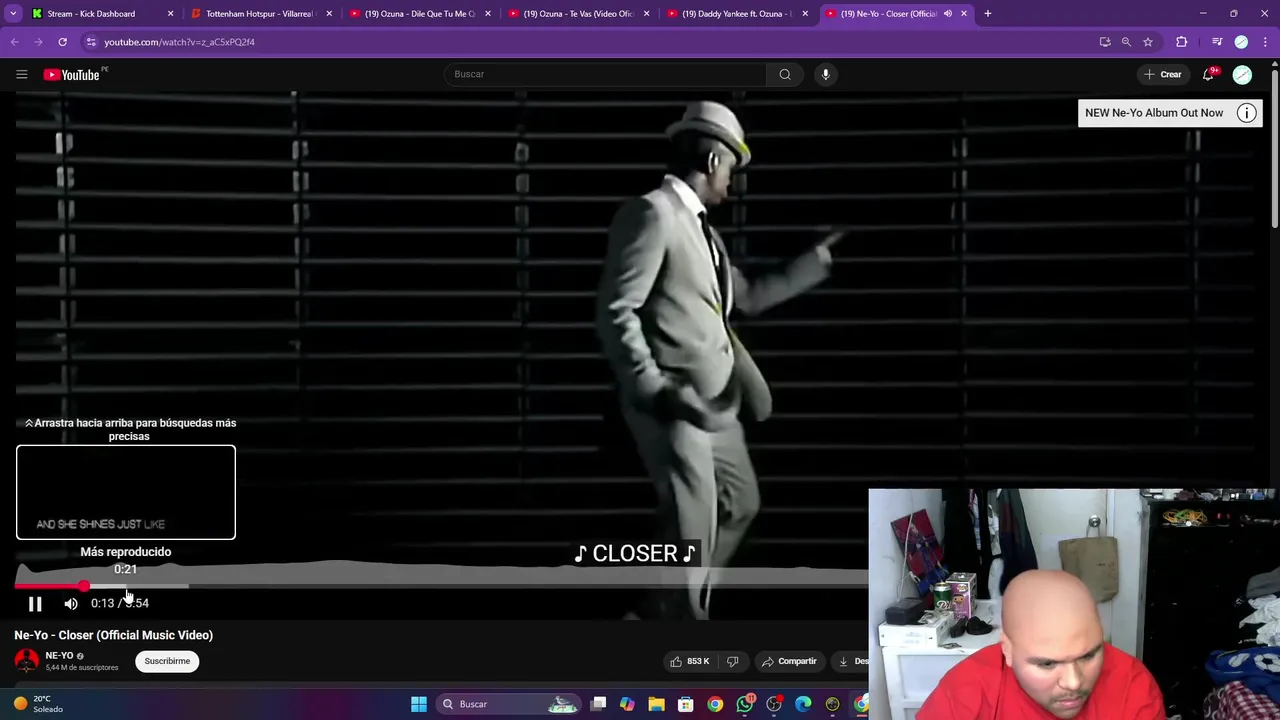Screen dimensions: 1280x720
Task: Go to the YouTube home logo
Action: click(71, 74)
